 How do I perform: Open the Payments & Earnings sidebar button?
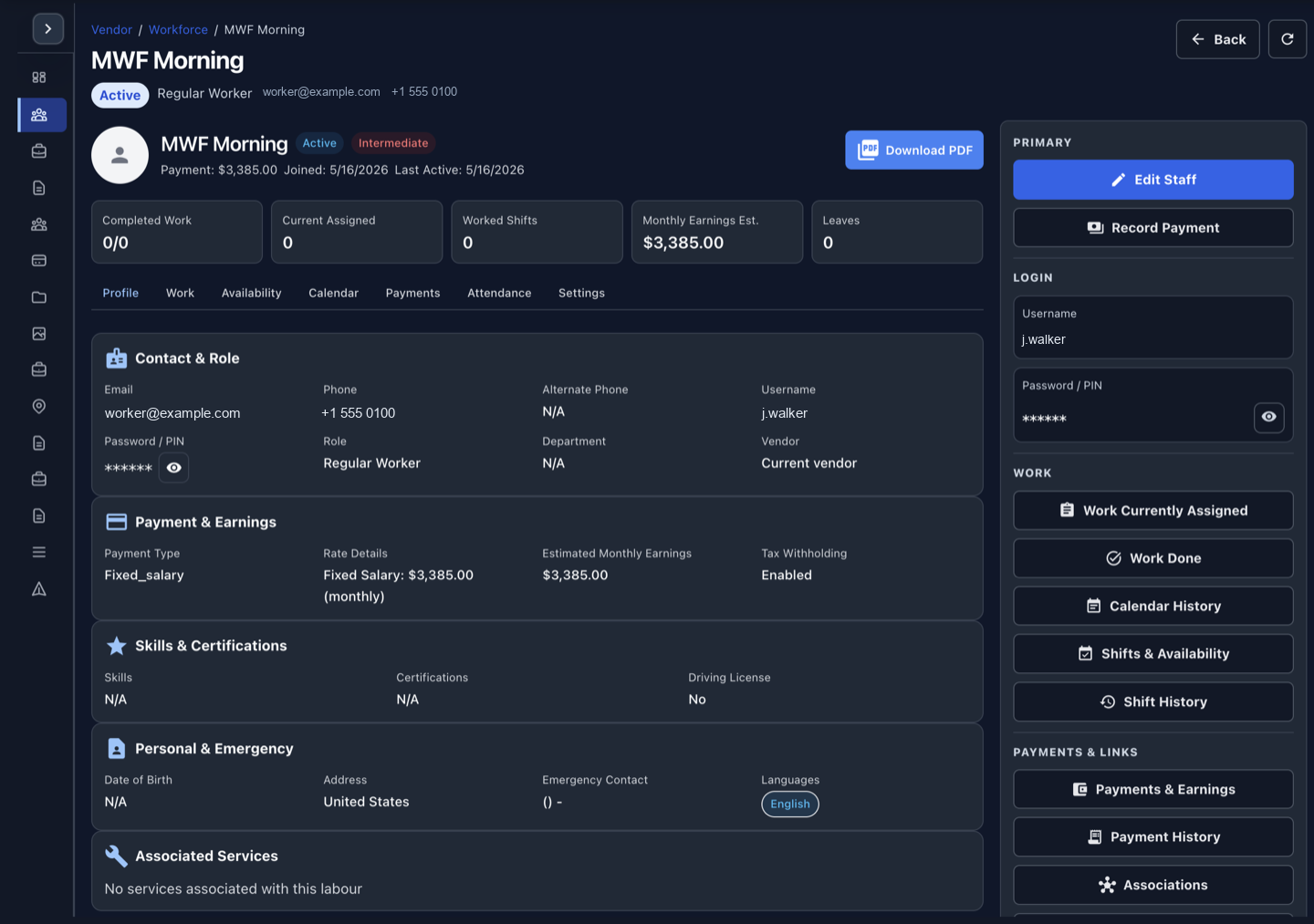1153,789
